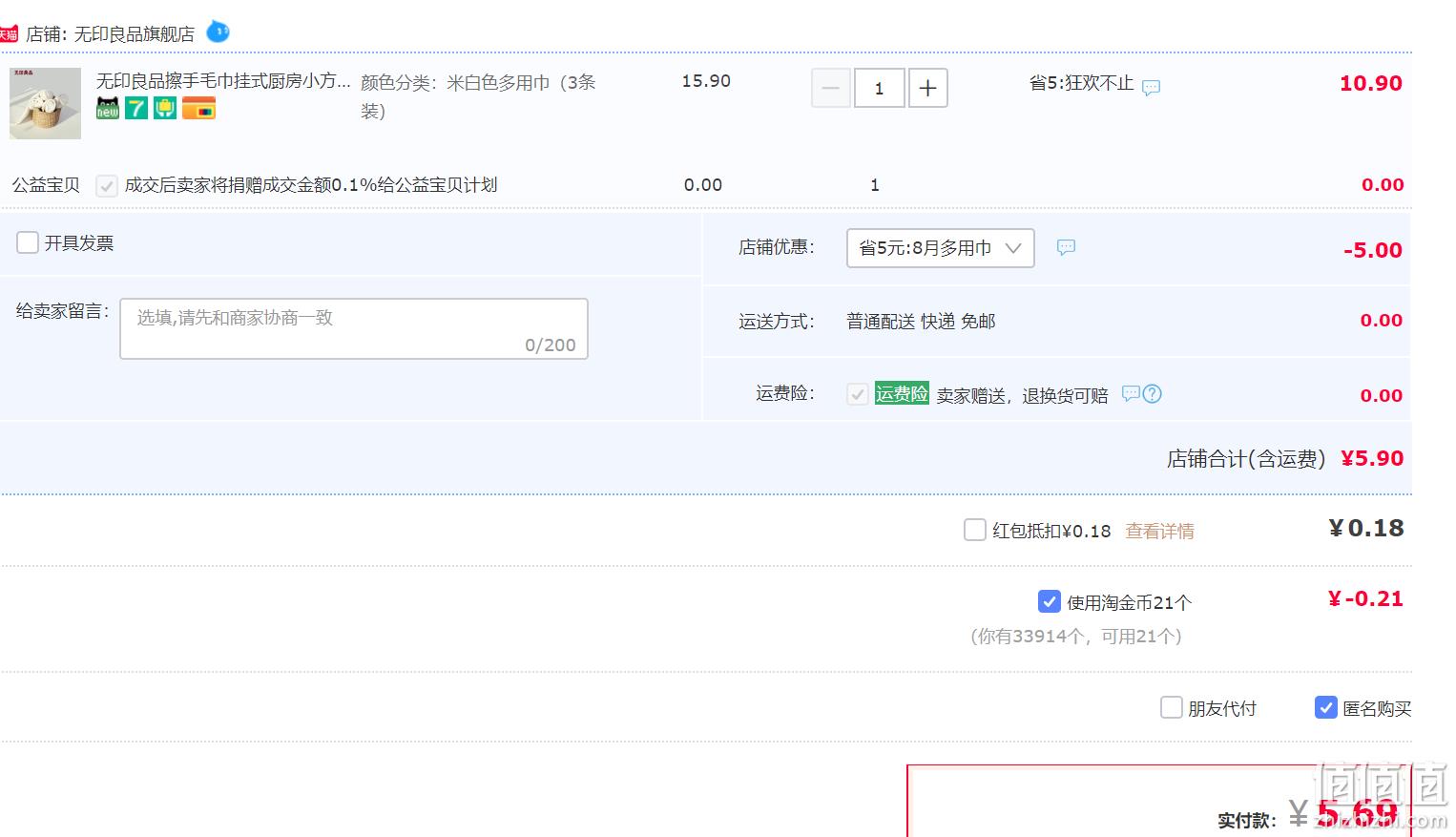1456x837 pixels.
Task: Open the 查看详情 link for red packet
Action: pos(1159,532)
